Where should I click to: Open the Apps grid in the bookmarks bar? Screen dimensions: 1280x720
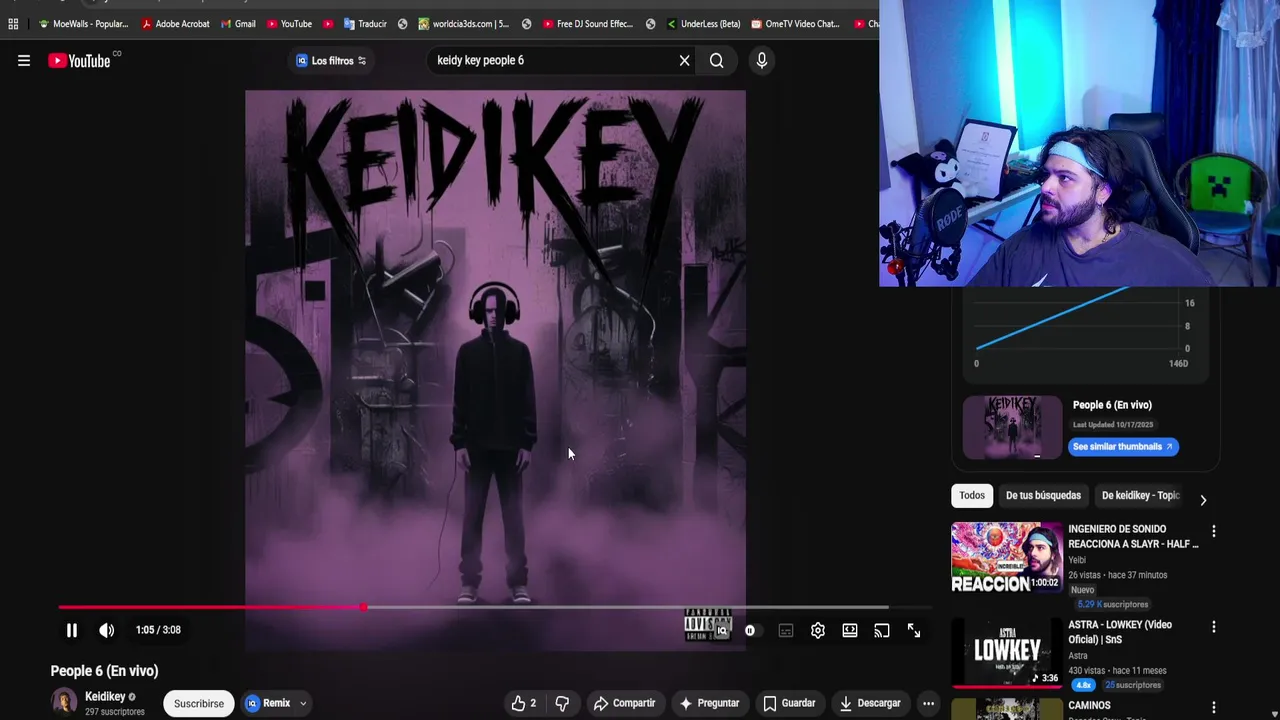point(13,24)
